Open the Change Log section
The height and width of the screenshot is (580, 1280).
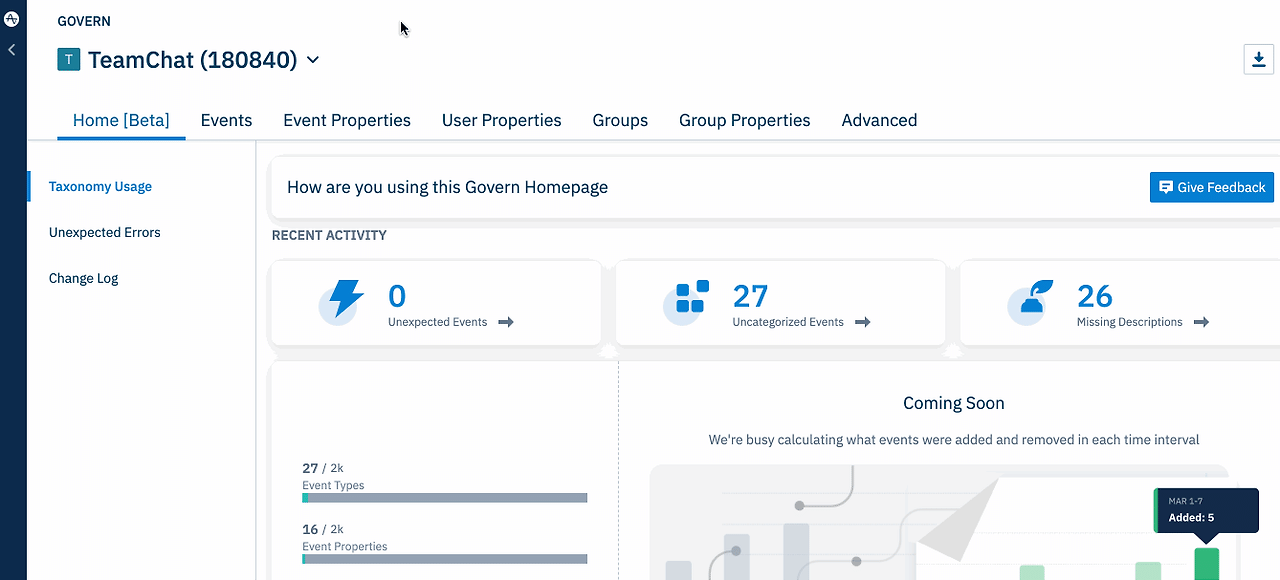[x=83, y=278]
